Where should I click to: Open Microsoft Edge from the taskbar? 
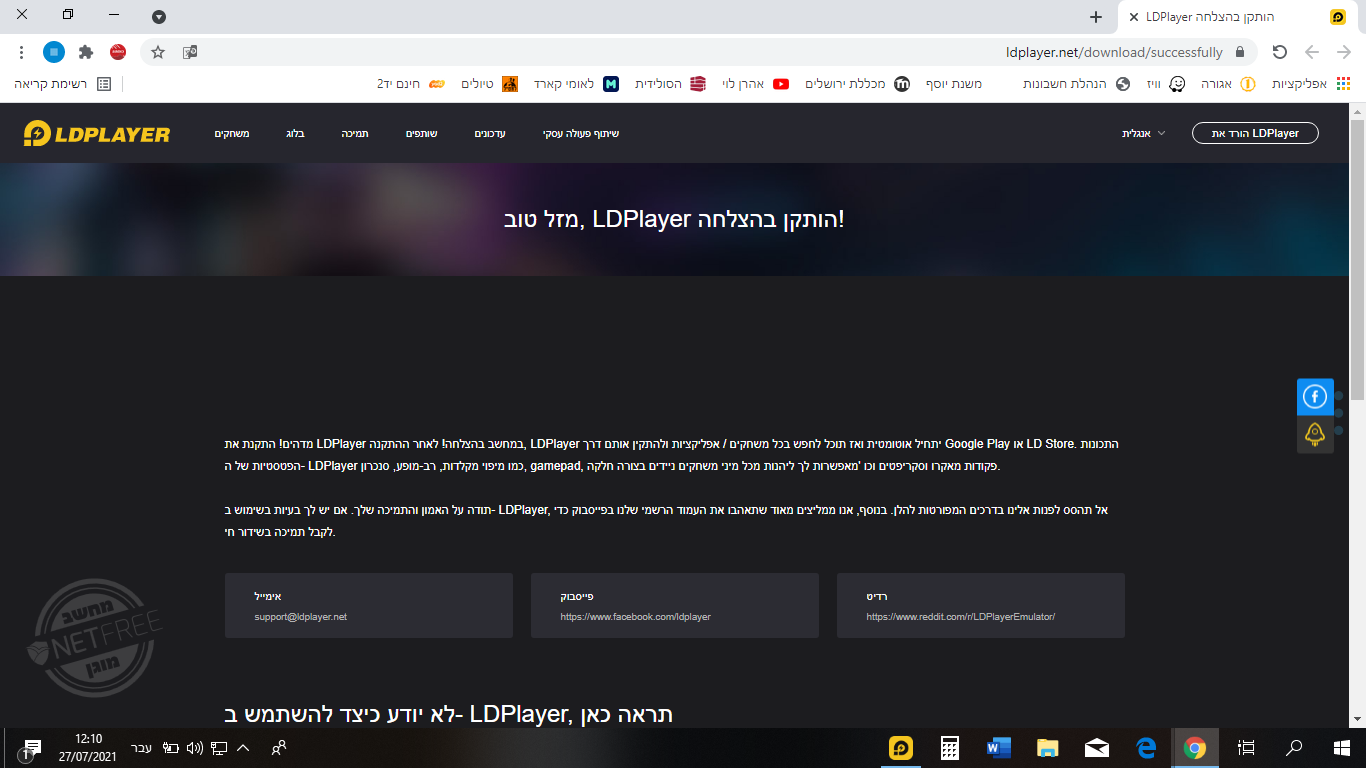pos(1146,748)
